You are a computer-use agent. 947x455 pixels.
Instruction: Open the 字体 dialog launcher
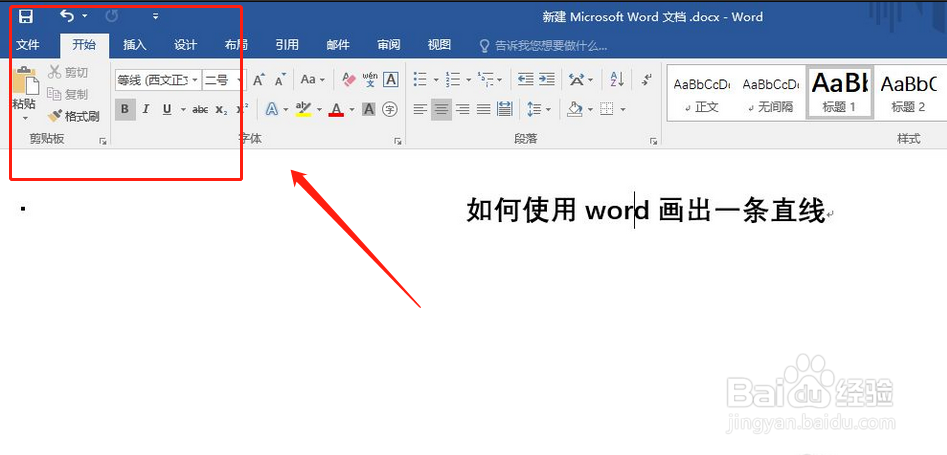(x=398, y=141)
